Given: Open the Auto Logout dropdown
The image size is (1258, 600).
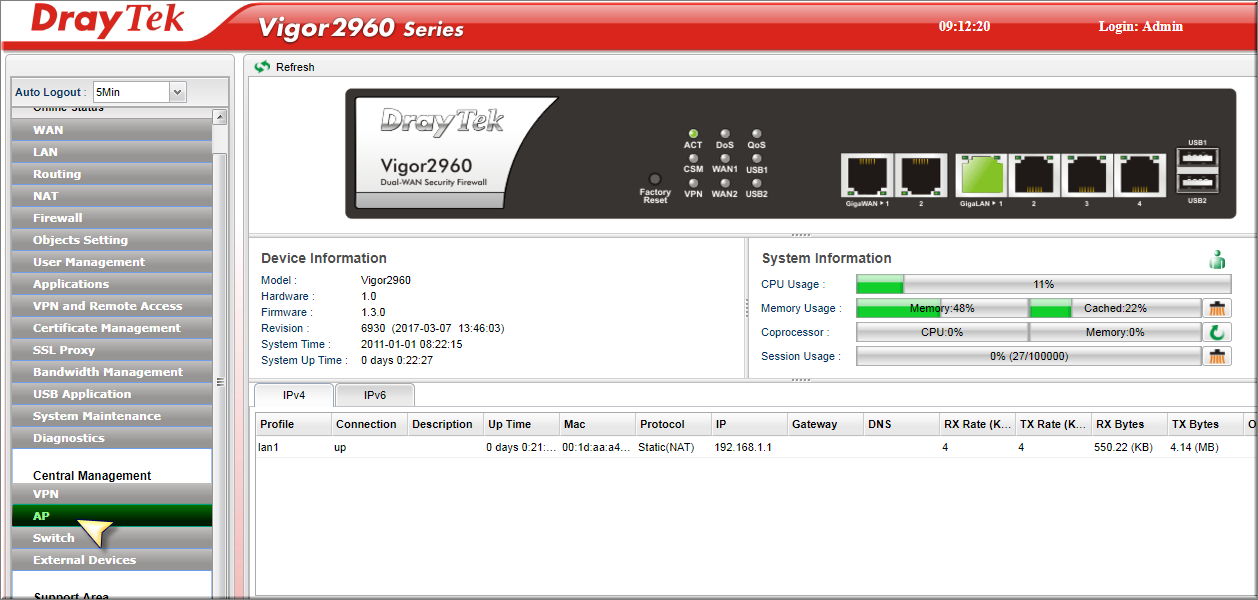Looking at the screenshot, I should coord(177,92).
